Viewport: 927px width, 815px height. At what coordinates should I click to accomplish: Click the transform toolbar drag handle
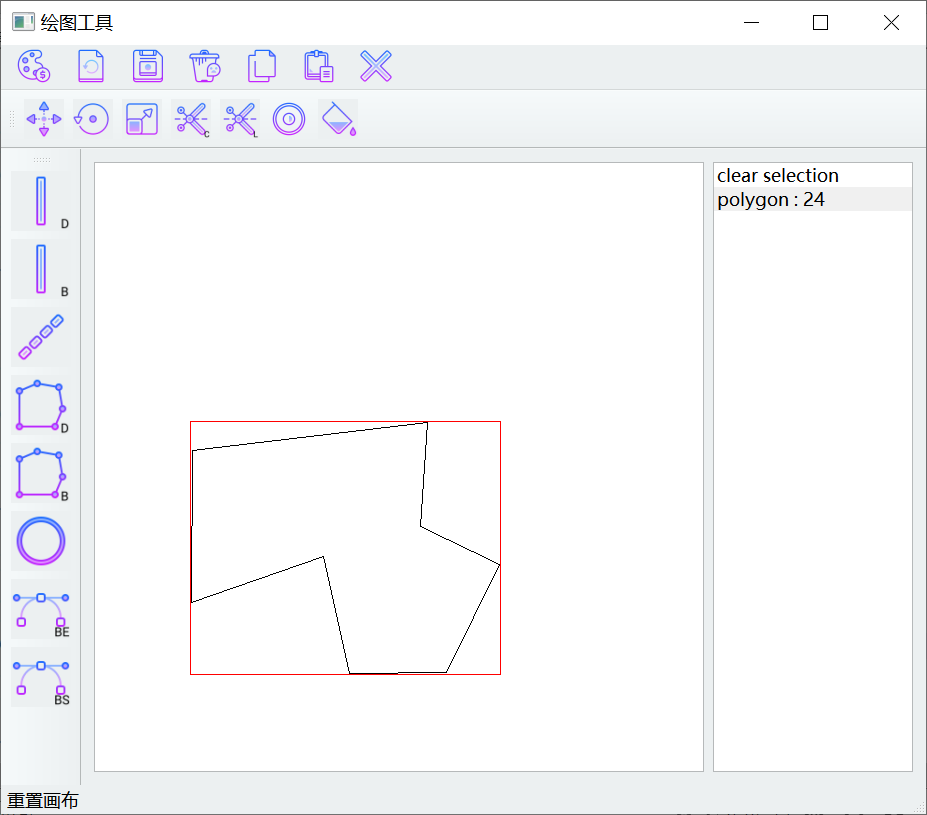pos(12,119)
